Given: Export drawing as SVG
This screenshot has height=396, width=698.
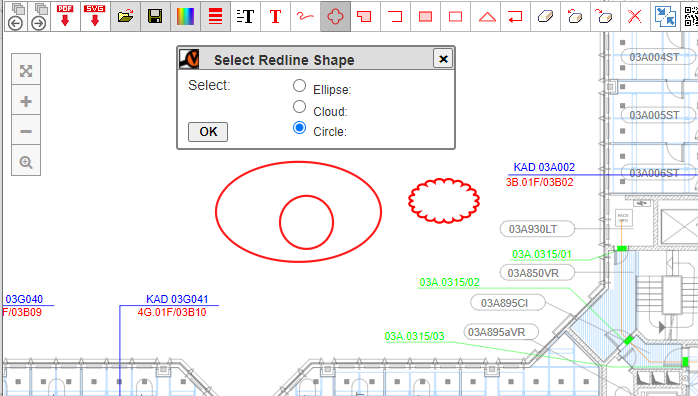Looking at the screenshot, I should (95, 16).
